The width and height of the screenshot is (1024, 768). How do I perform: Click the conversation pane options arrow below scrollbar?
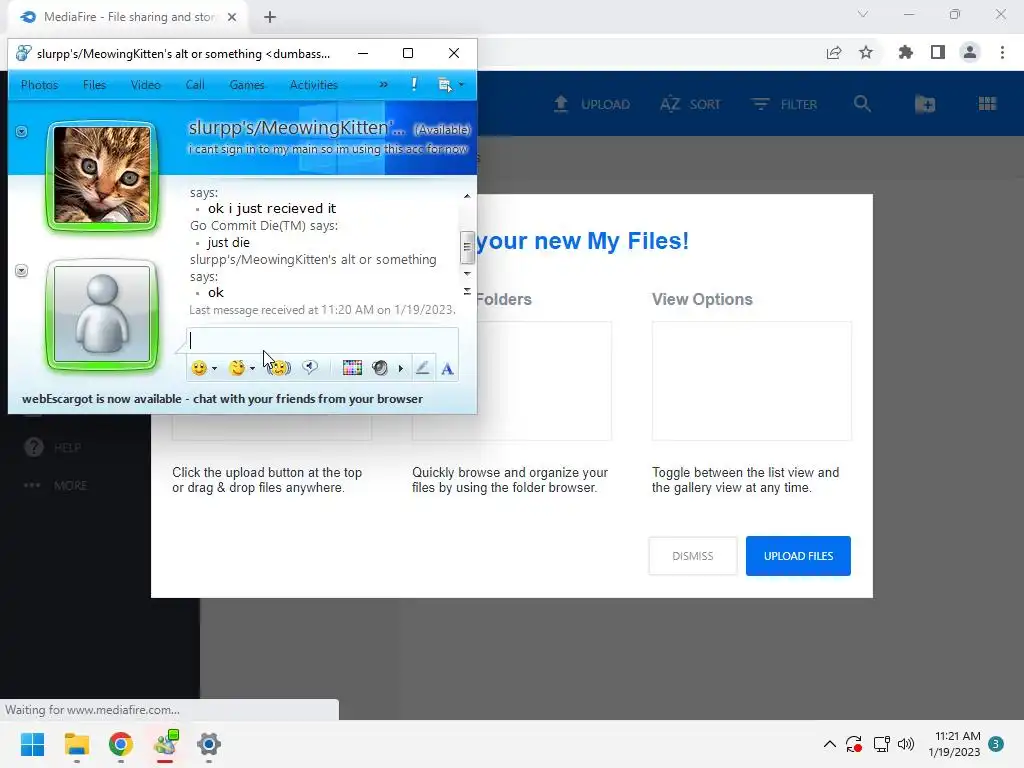coord(467,291)
